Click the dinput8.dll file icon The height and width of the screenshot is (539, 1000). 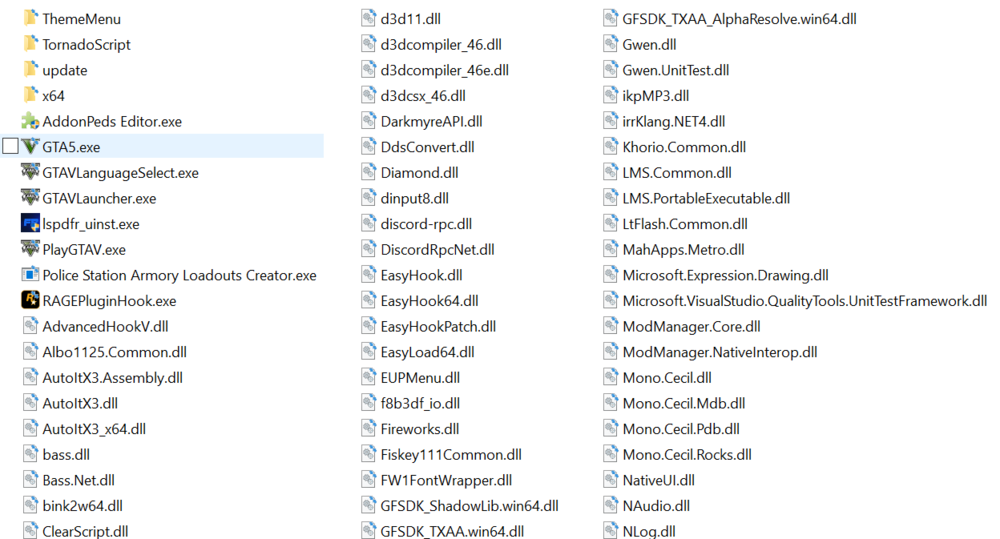[369, 198]
